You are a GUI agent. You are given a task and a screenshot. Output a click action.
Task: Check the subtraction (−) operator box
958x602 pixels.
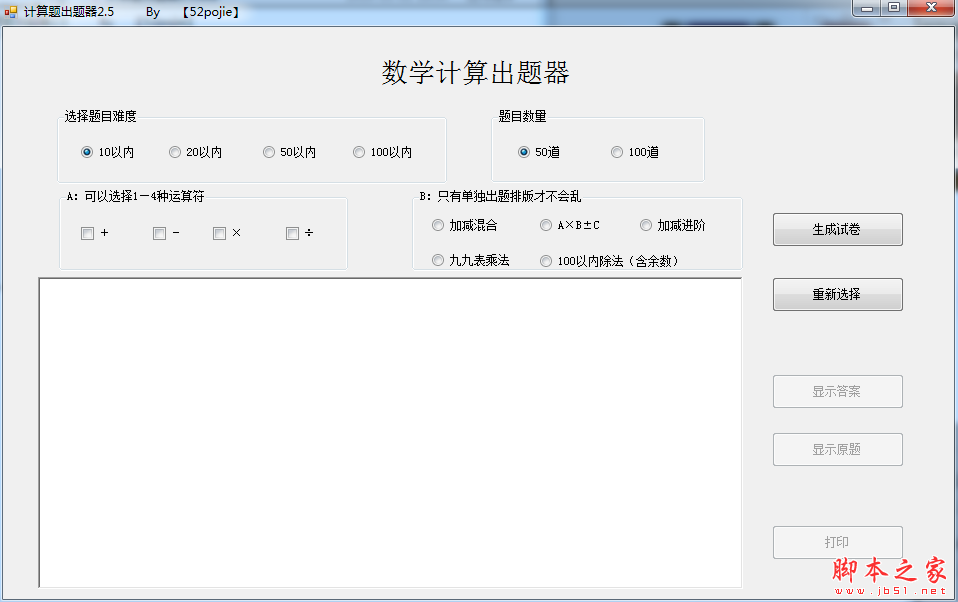[160, 234]
